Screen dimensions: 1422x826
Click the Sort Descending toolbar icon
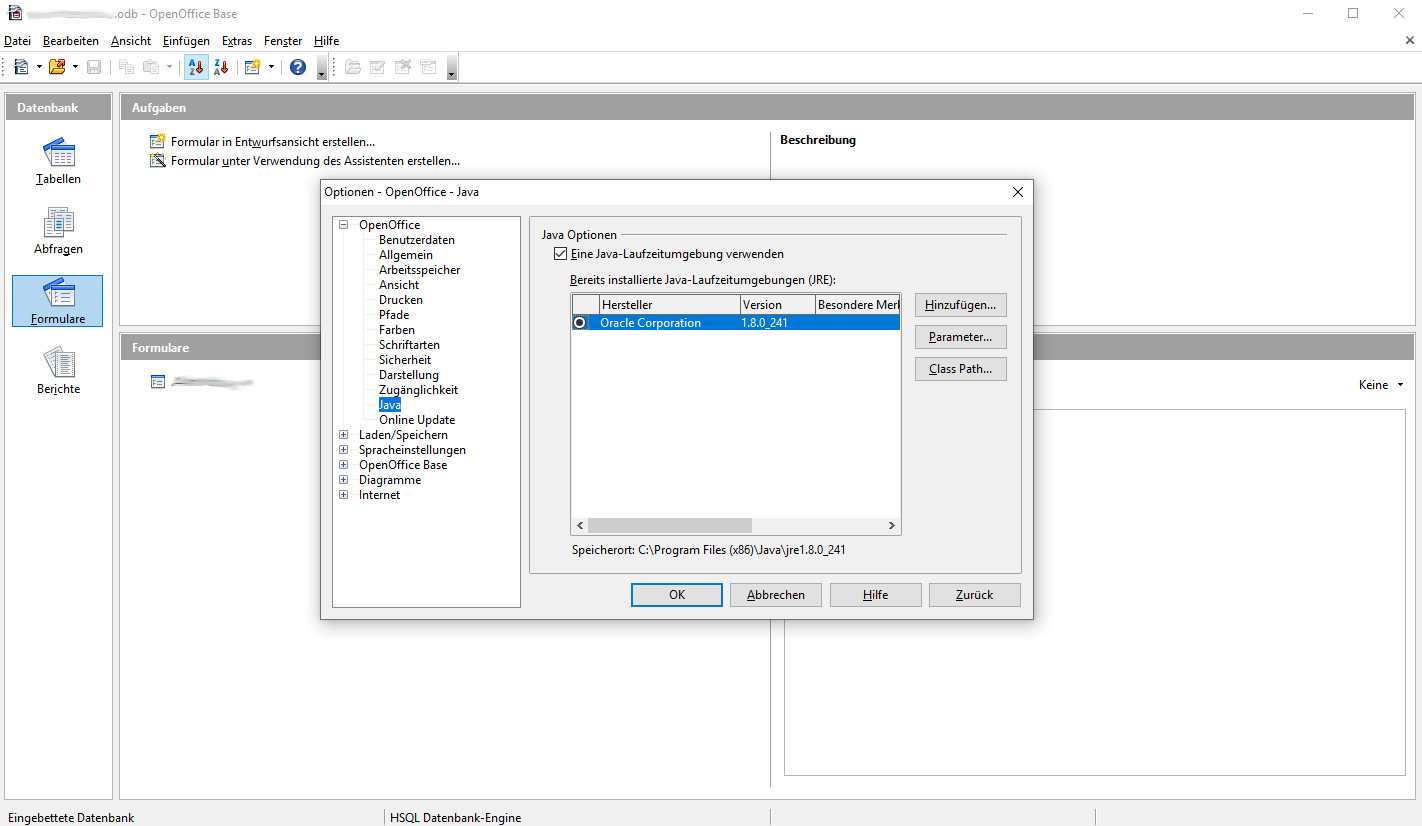[x=221, y=67]
